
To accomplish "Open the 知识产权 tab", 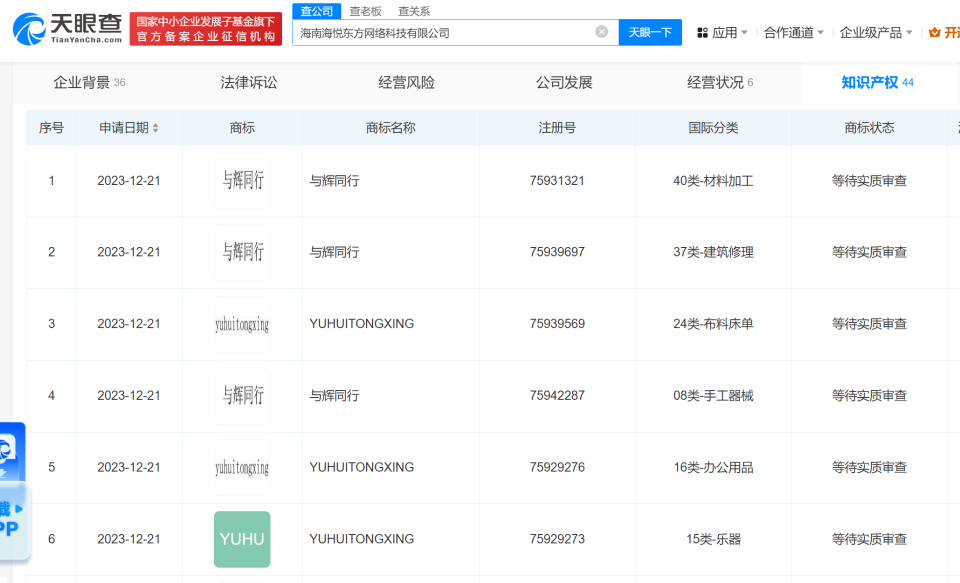I will [x=877, y=83].
